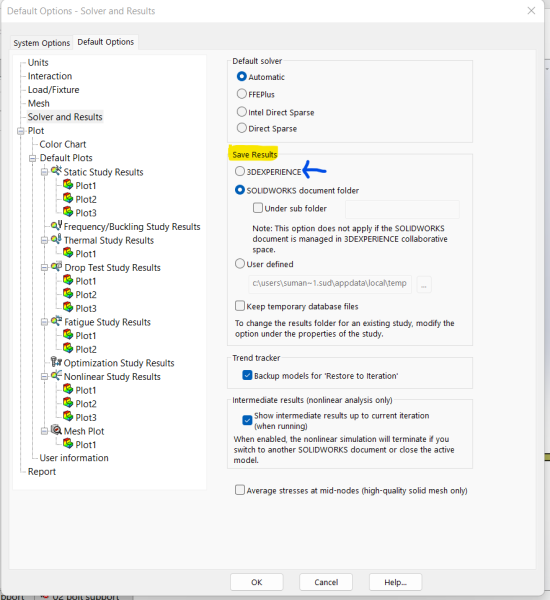Screen dimensions: 550x600
Task: Click the Thermal Study Results icon
Action: tap(56, 239)
